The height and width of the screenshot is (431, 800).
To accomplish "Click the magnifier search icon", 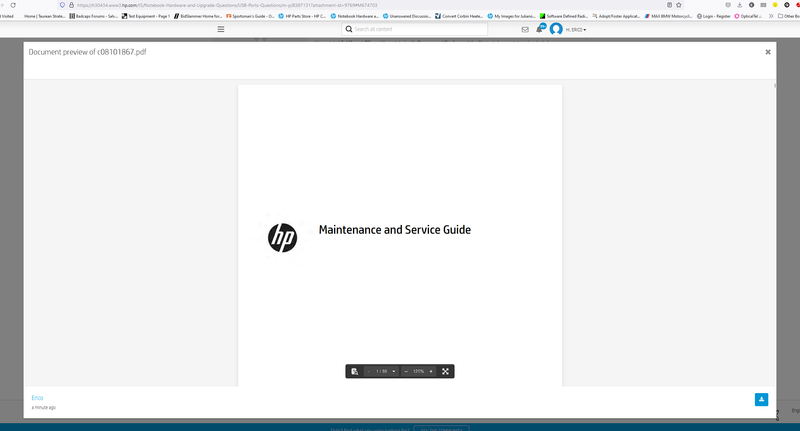I will pos(349,29).
